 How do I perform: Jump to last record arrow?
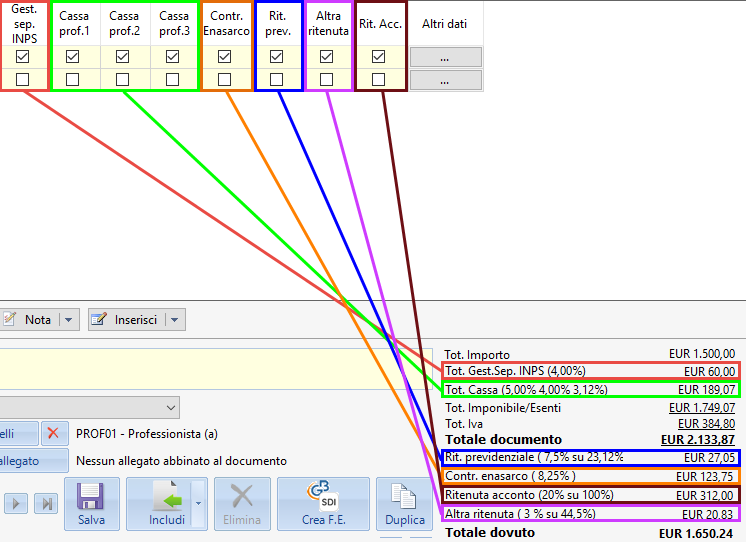click(47, 503)
